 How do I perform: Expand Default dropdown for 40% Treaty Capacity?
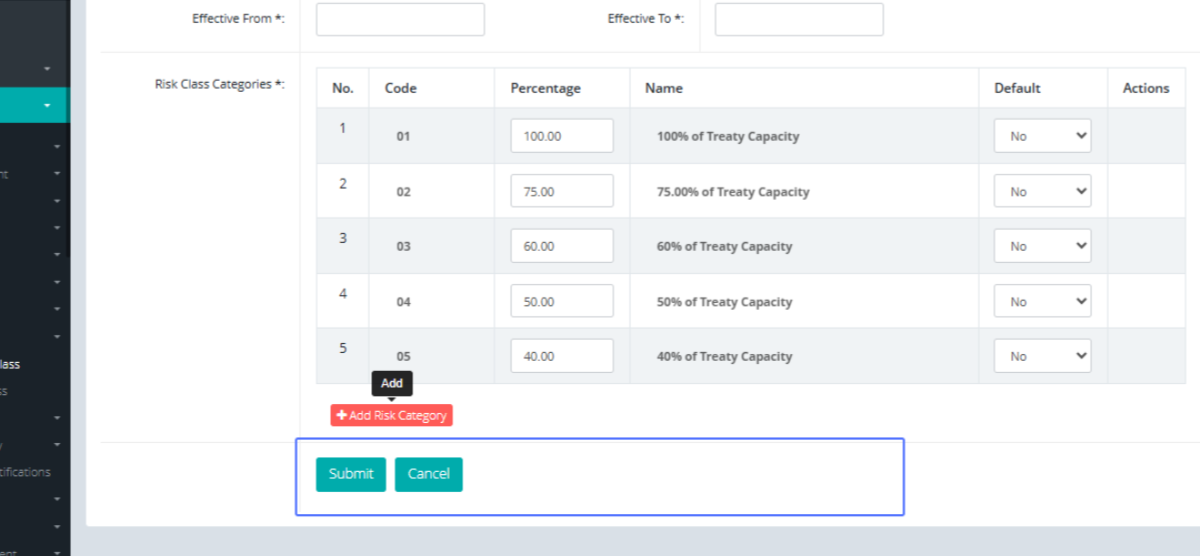(1042, 356)
